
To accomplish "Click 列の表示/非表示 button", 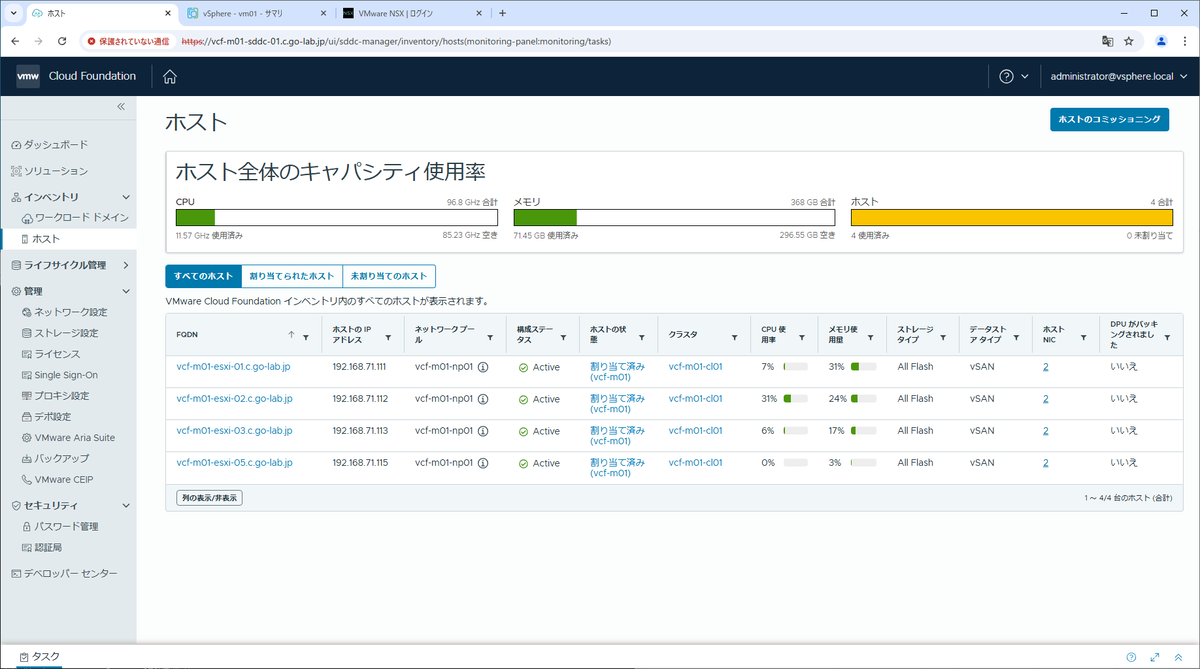I will point(209,497).
